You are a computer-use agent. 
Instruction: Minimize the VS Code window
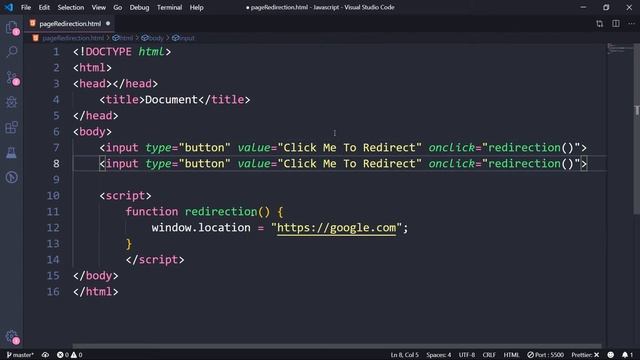click(x=583, y=7)
